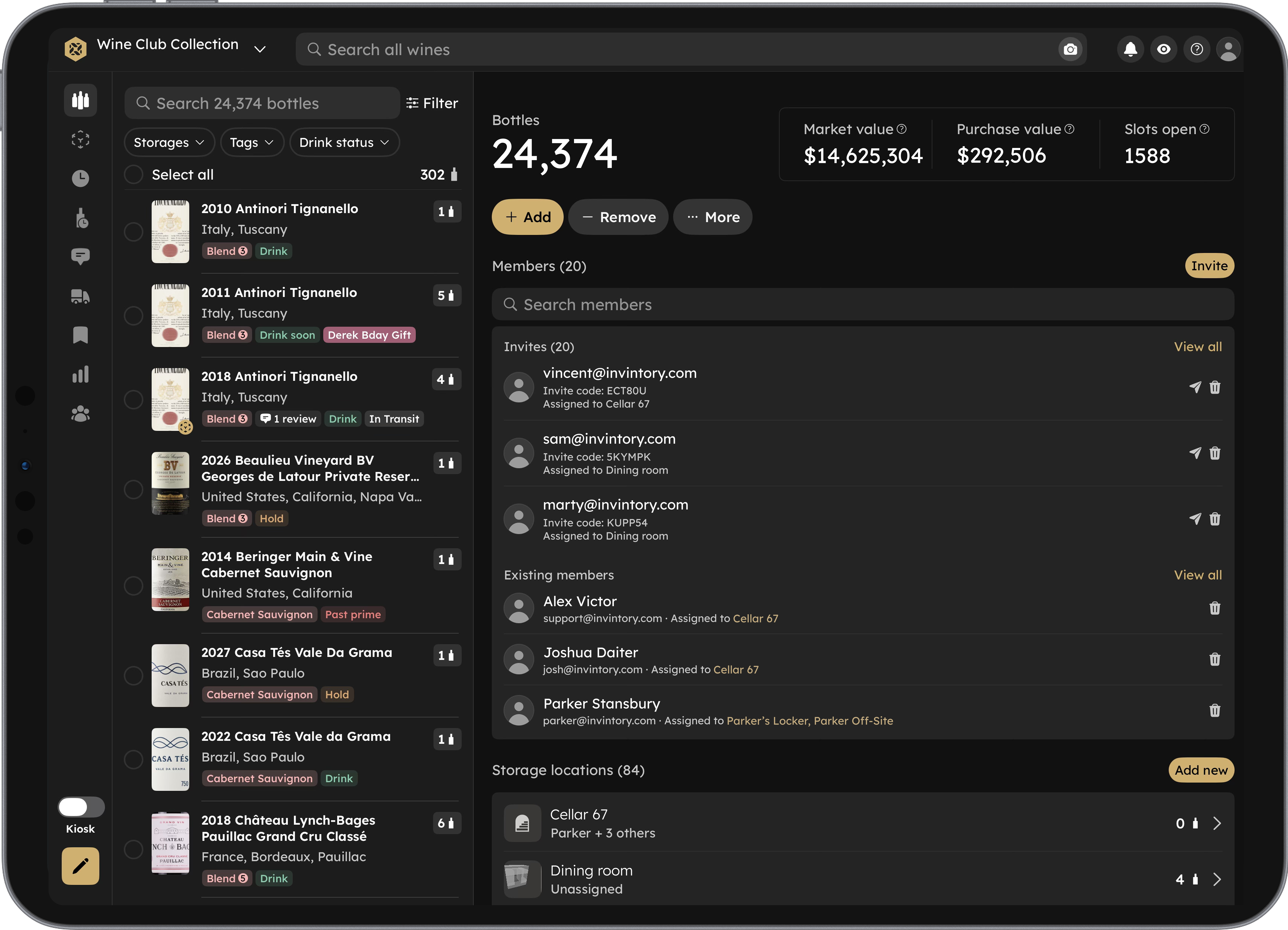Expand the Wine Club Collection switcher chevron
Image resolution: width=1288 pixels, height=930 pixels.
click(260, 49)
